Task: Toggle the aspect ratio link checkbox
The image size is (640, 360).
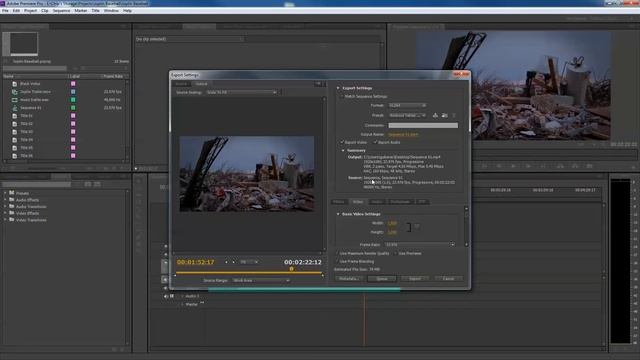Action: (x=417, y=226)
